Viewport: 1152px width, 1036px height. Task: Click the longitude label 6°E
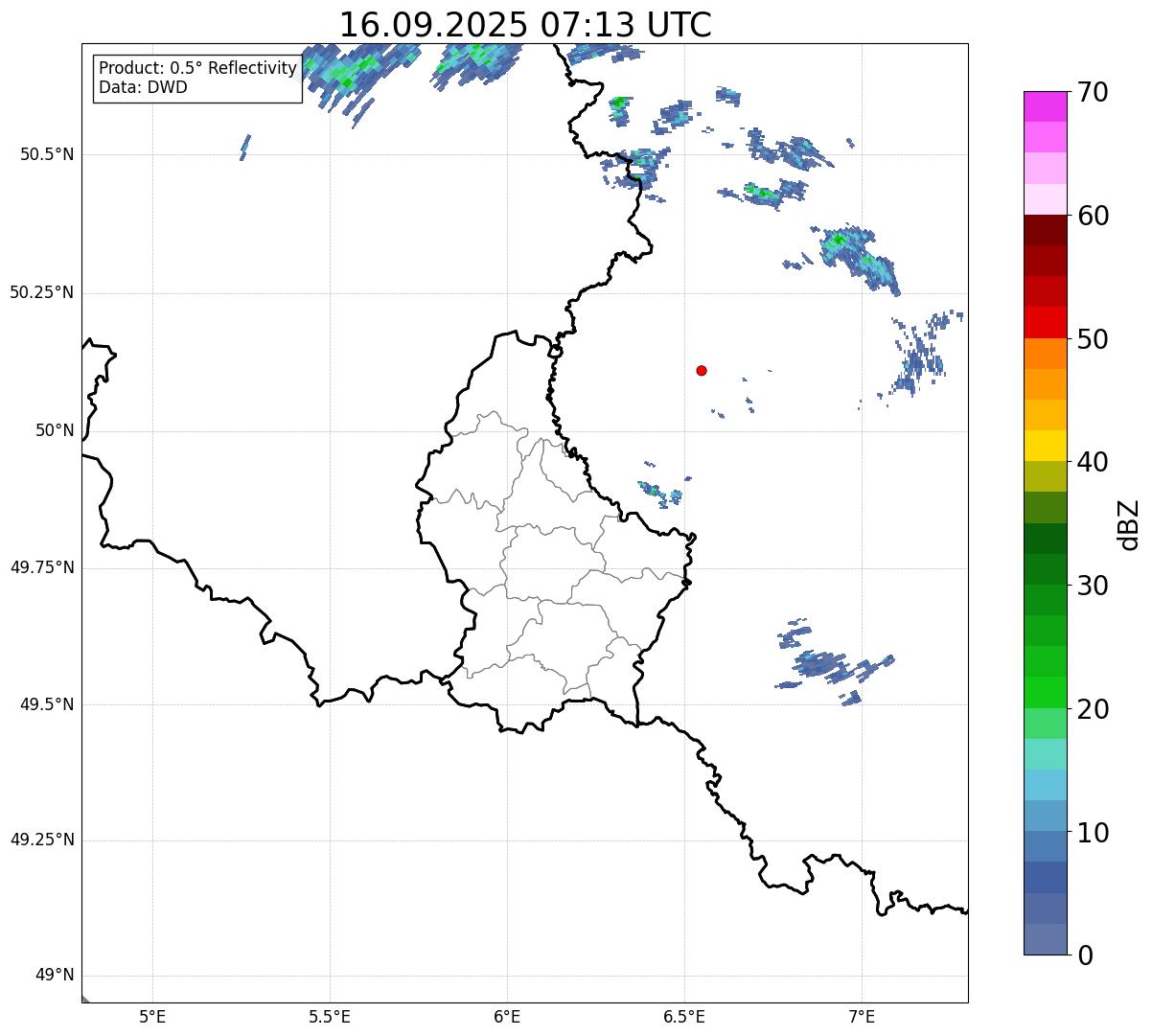point(507,1017)
